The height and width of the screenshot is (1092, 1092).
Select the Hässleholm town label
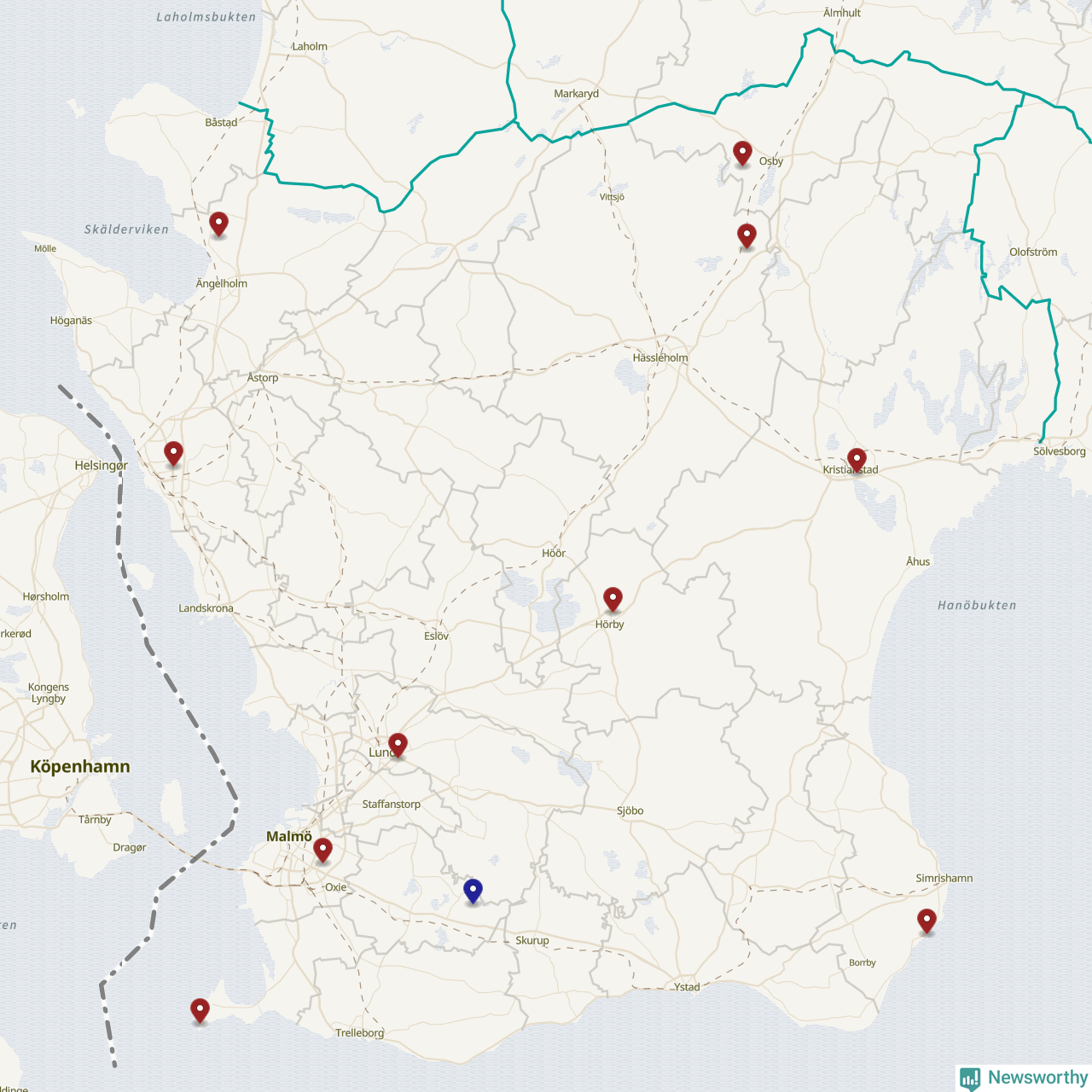click(x=659, y=357)
